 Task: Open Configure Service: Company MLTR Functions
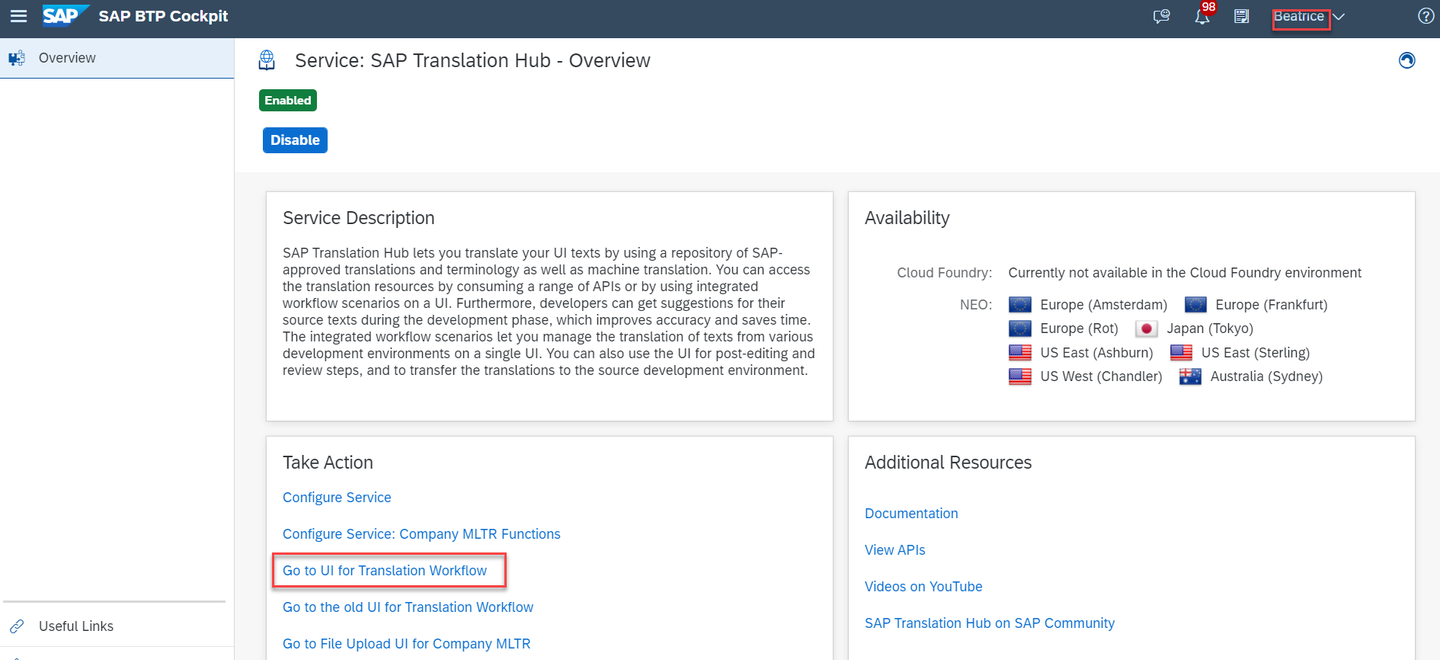(422, 534)
